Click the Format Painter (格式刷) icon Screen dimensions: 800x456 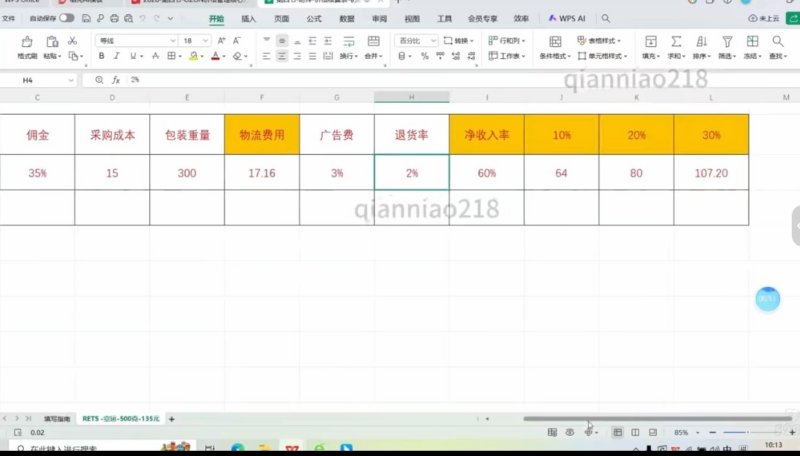click(x=27, y=41)
